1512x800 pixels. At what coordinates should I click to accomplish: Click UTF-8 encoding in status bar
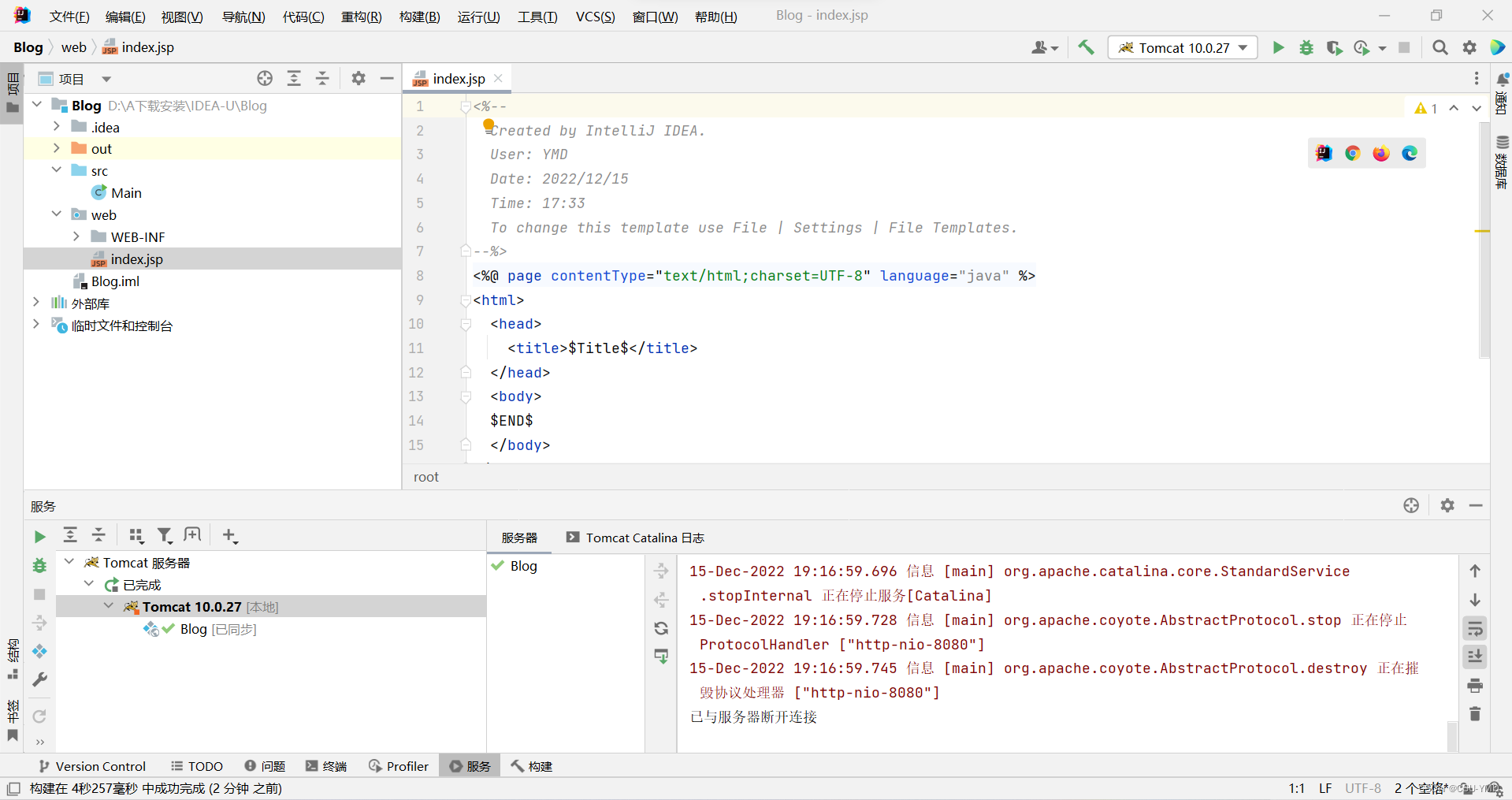coord(1363,788)
